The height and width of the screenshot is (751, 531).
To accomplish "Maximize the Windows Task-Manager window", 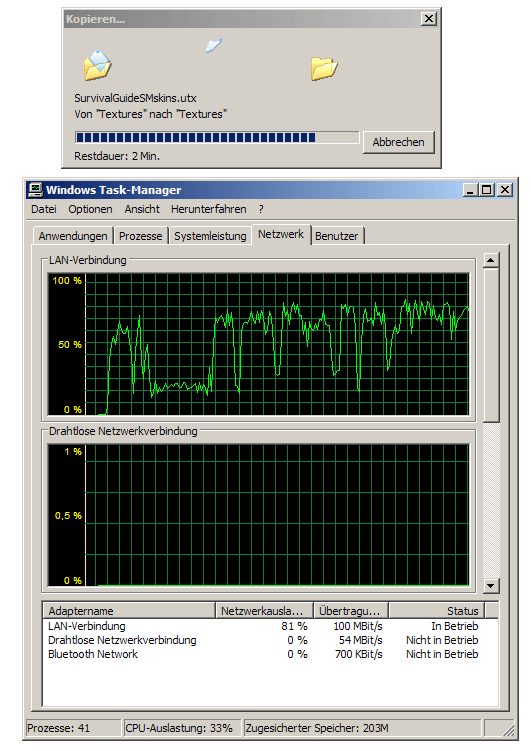I will coord(487,190).
